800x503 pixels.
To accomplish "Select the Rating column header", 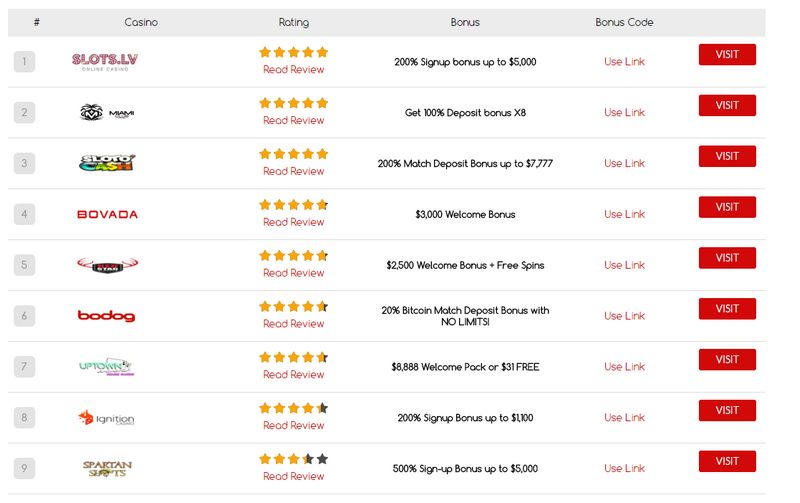I will (293, 22).
